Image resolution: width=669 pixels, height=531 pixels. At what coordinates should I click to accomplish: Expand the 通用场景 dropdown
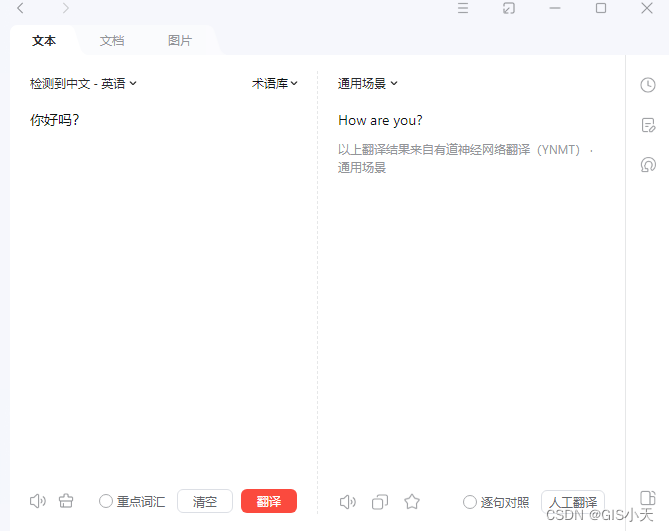pos(367,83)
